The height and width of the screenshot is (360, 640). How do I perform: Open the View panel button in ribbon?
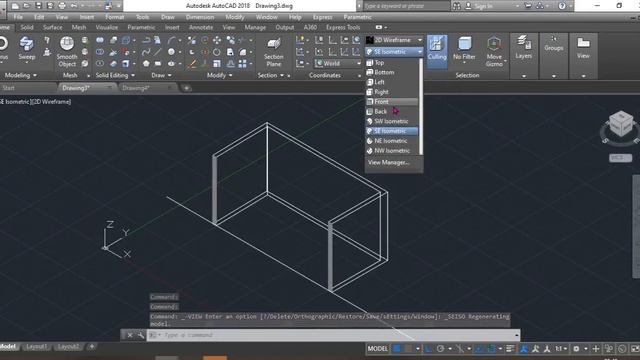[x=583, y=48]
